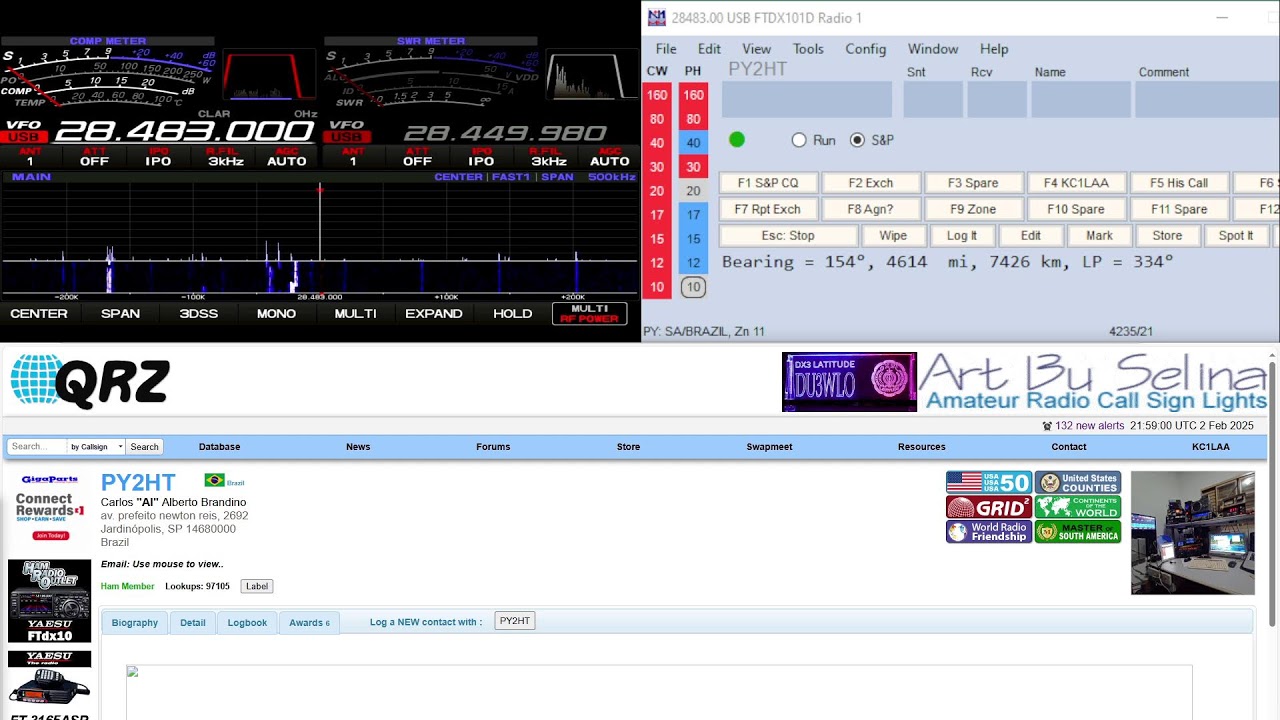Click the Esc: Stop button
Viewport: 1280px width, 720px height.
(788, 236)
